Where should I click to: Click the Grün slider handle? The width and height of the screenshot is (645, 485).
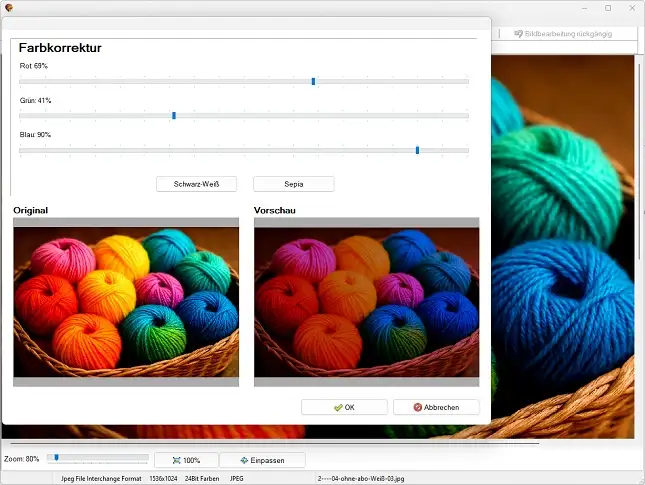pyautogui.click(x=174, y=116)
